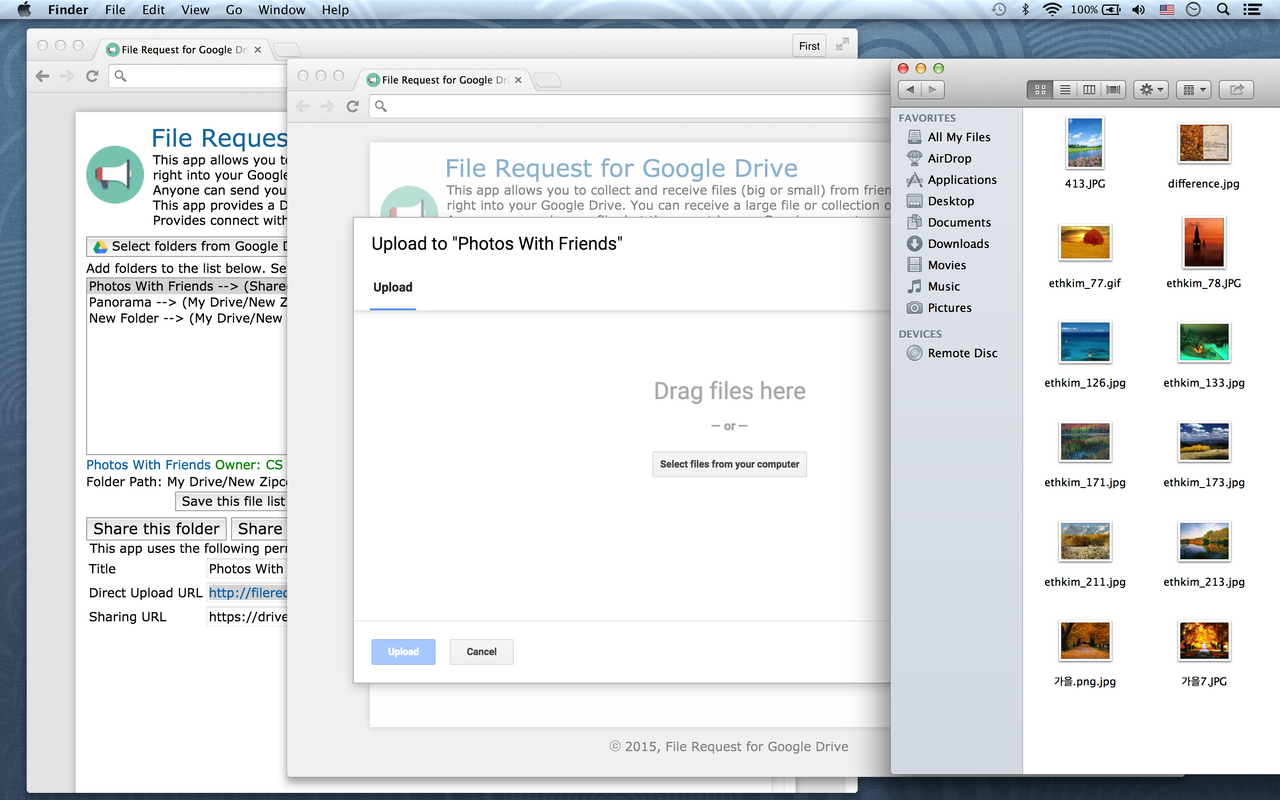Image resolution: width=1280 pixels, height=800 pixels.
Task: Select New Folder entry in folder list
Action: coord(188,318)
